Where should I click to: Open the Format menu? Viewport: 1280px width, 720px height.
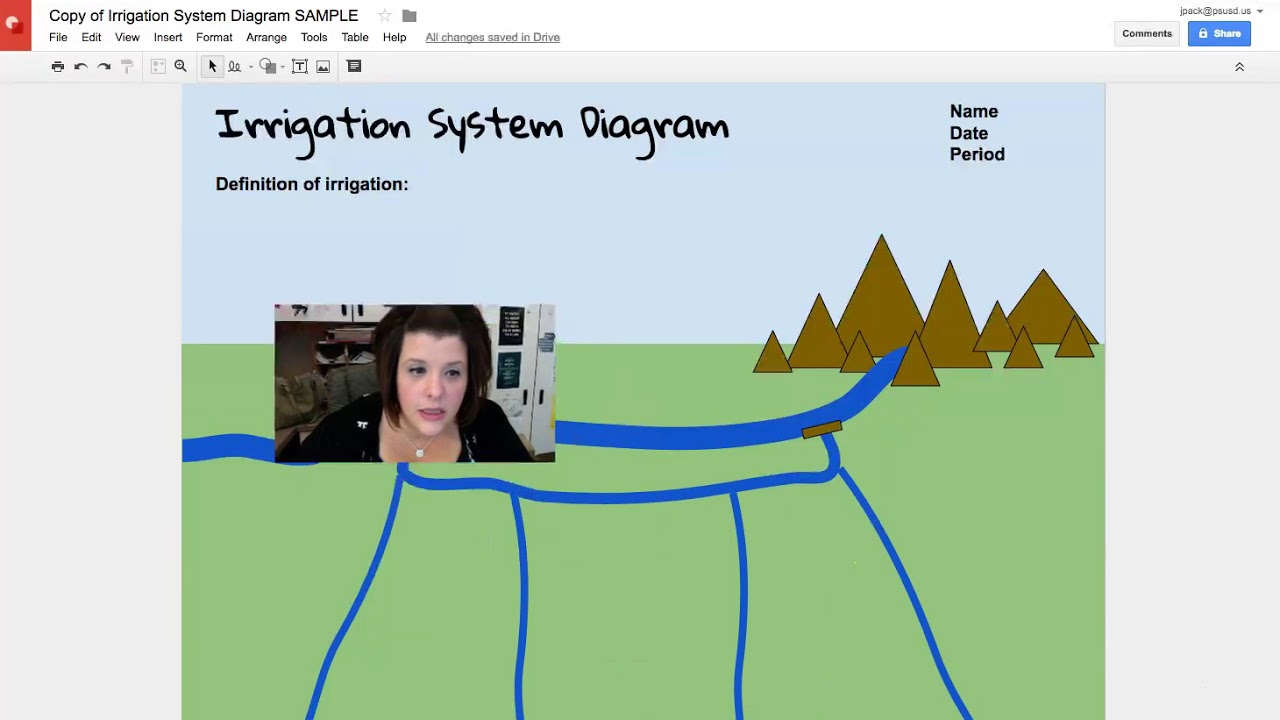pyautogui.click(x=214, y=37)
